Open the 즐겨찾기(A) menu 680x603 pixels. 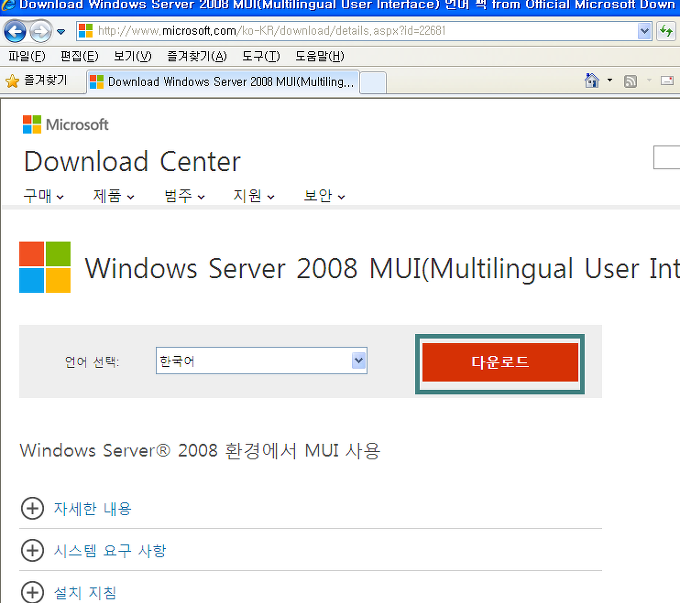pyautogui.click(x=197, y=56)
